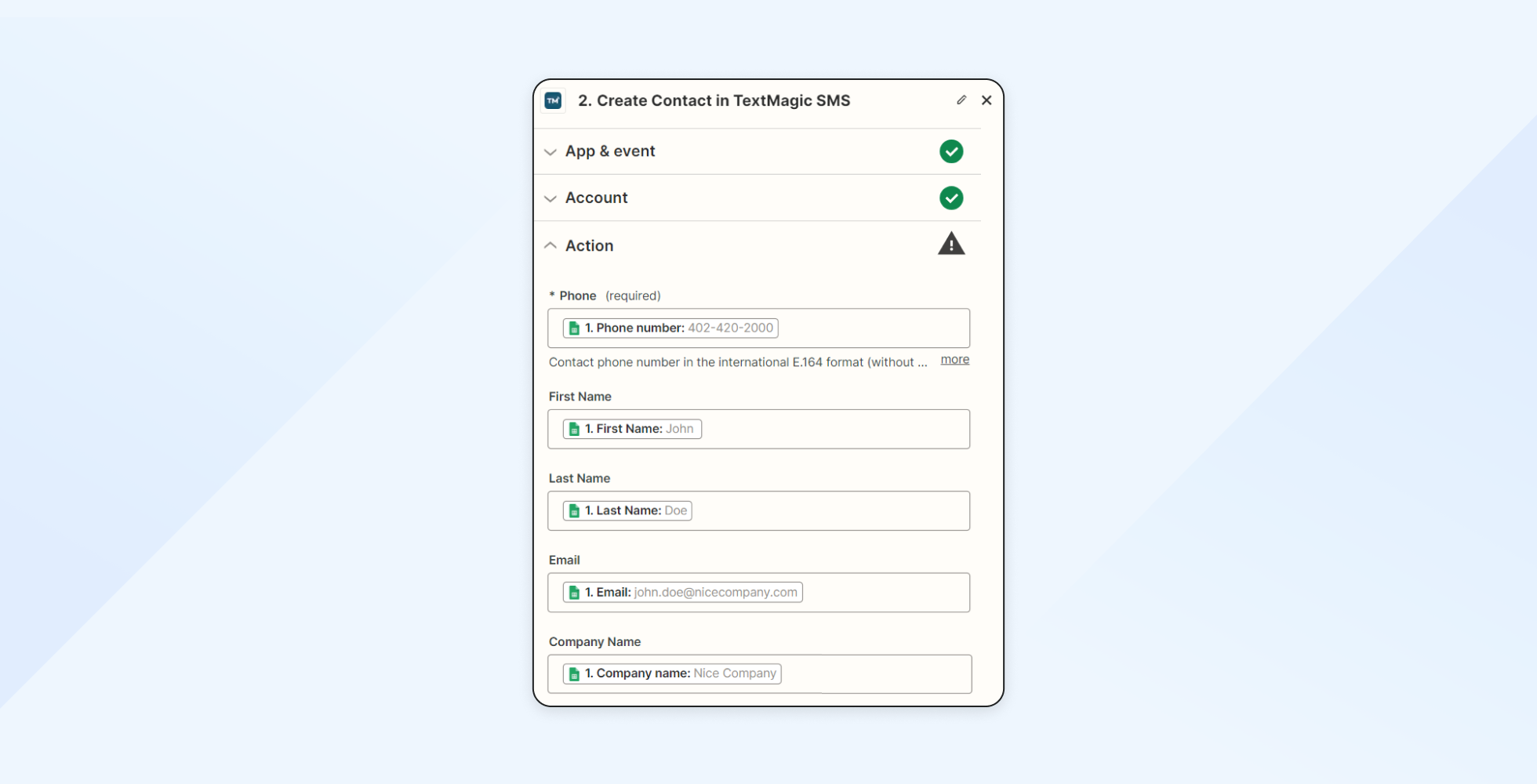1537x784 pixels.
Task: Click the Google Sheets icon in Last Name pill
Action: [574, 511]
